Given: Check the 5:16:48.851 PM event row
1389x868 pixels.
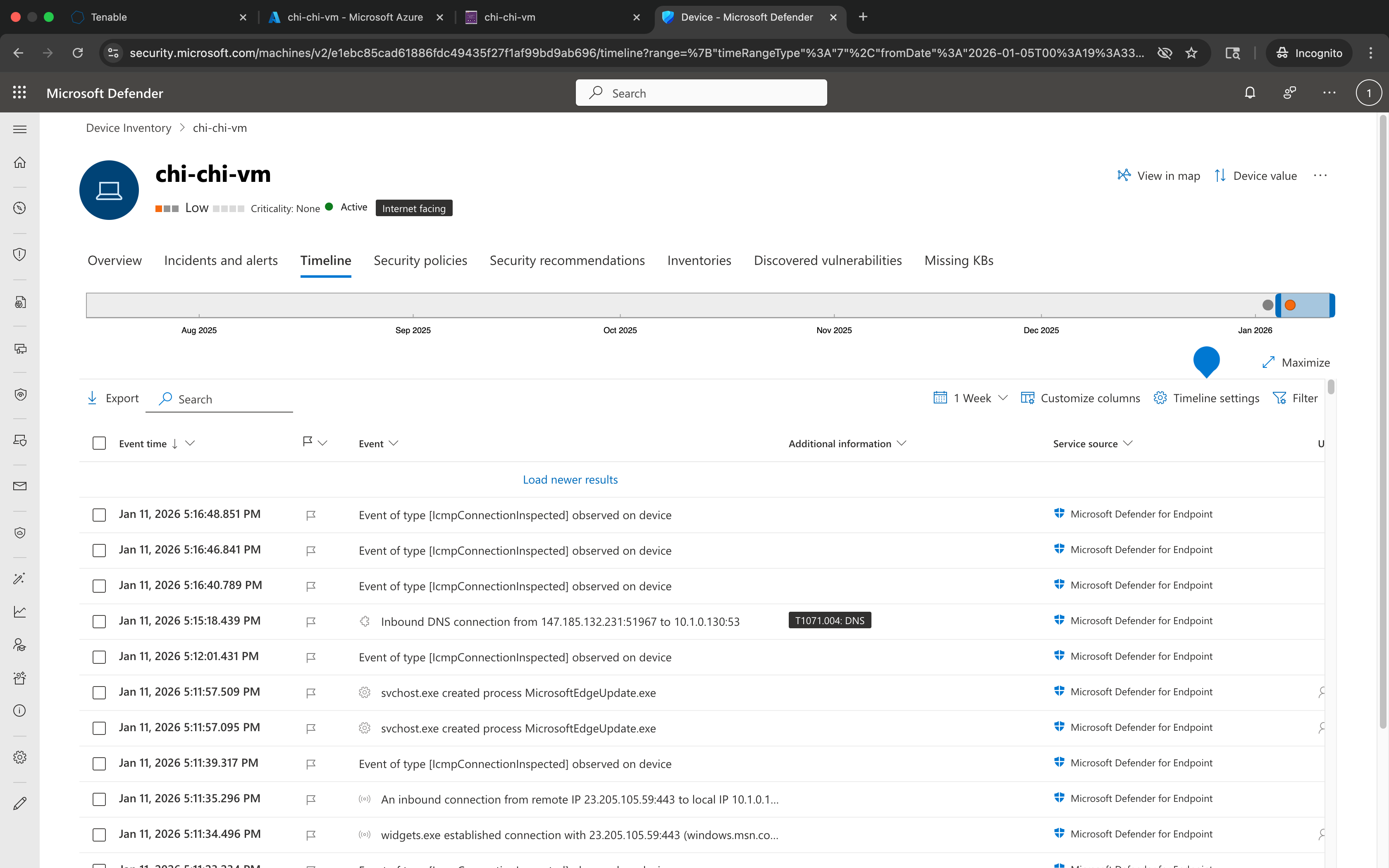Looking at the screenshot, I should click(99, 515).
